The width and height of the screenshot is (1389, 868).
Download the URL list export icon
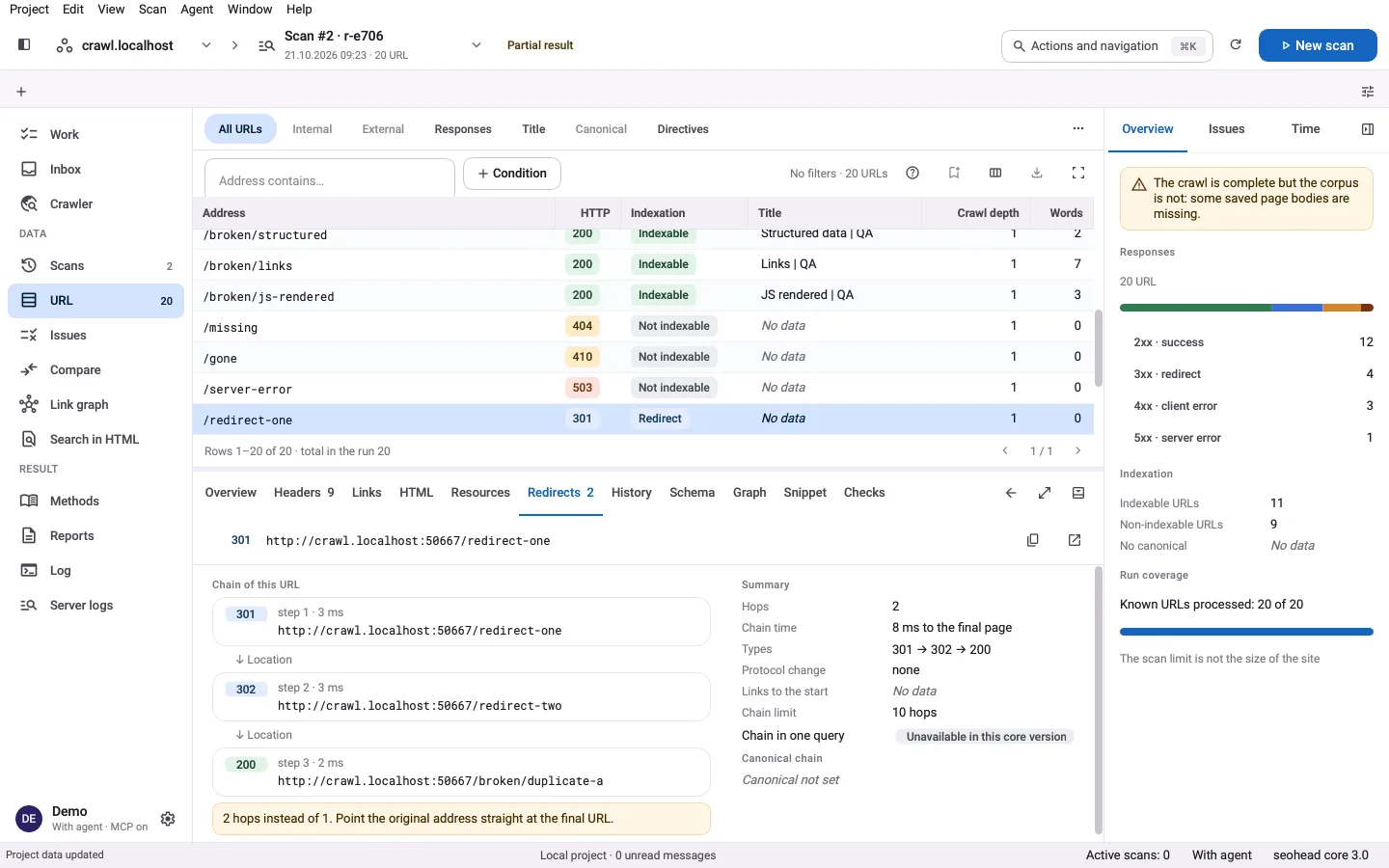click(1037, 173)
